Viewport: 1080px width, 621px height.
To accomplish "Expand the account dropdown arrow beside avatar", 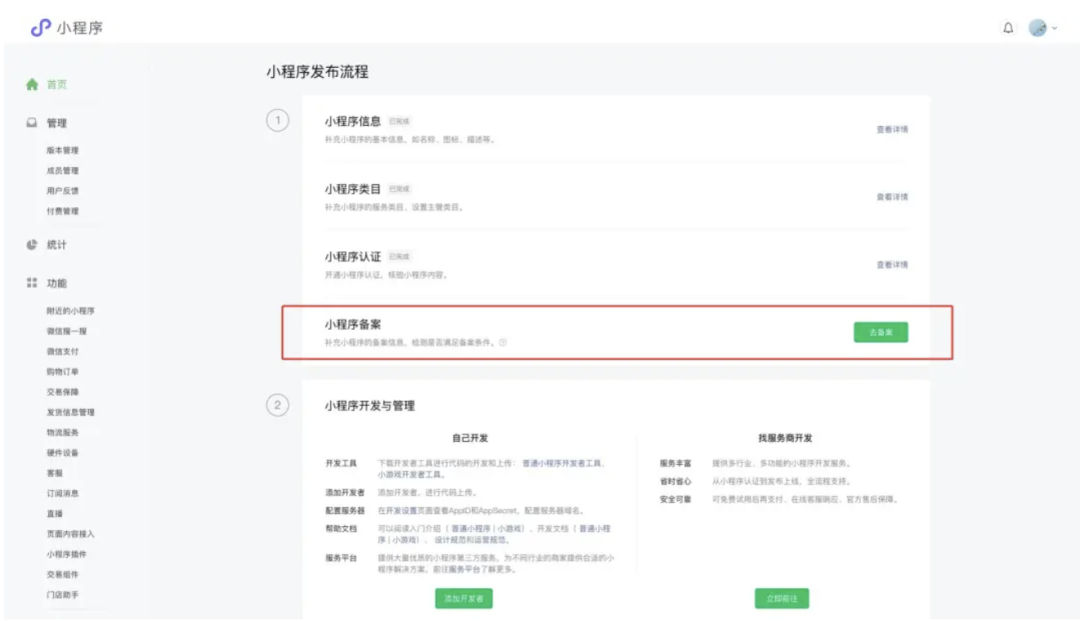I will pos(1055,27).
